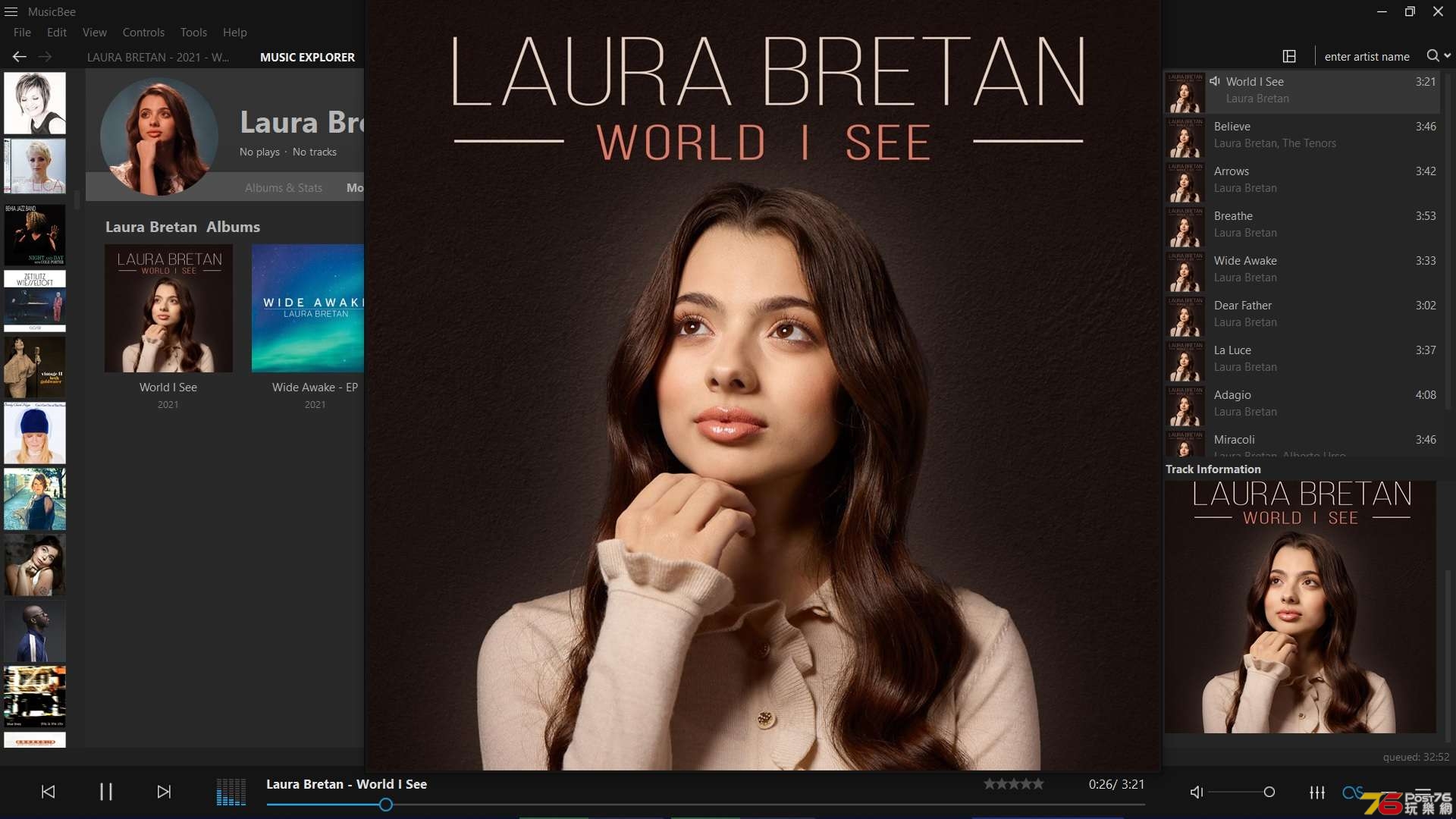Restore down the MusicBee window
Viewport: 1456px width, 819px height.
(x=1410, y=11)
